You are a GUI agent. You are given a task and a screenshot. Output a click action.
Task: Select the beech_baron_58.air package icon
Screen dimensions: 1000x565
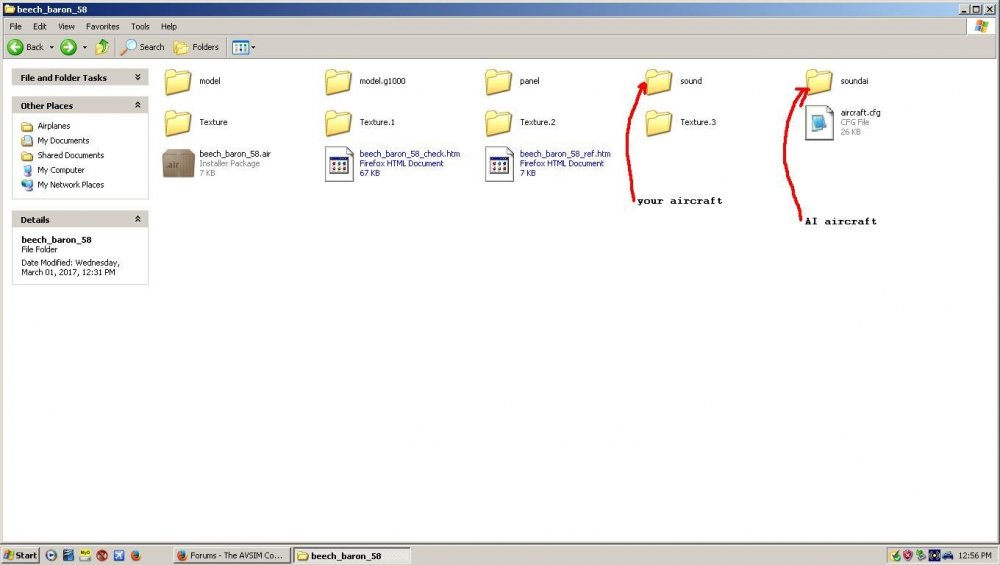tap(179, 164)
